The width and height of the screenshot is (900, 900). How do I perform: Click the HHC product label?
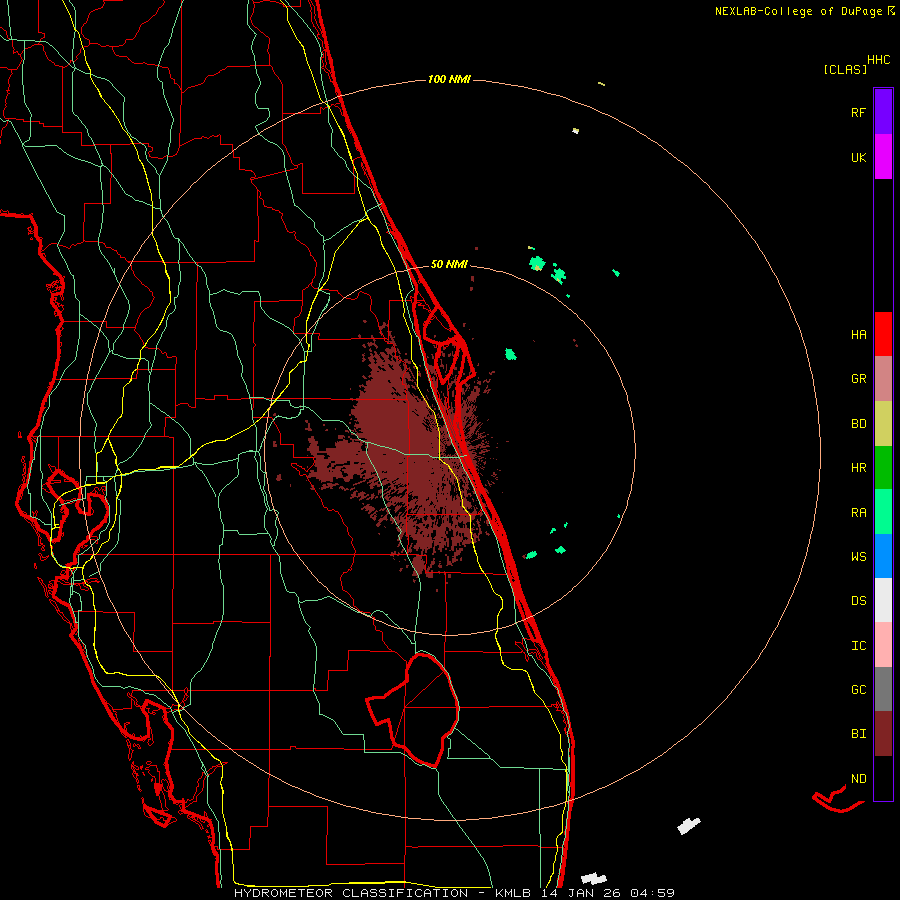(879, 60)
